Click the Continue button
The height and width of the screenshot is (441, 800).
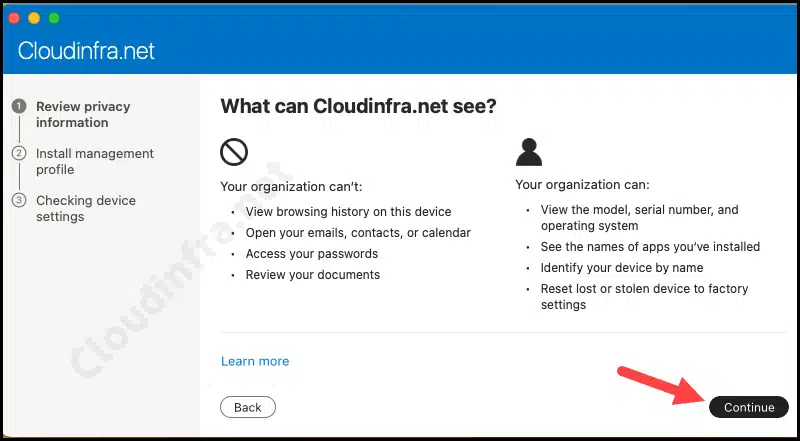748,407
